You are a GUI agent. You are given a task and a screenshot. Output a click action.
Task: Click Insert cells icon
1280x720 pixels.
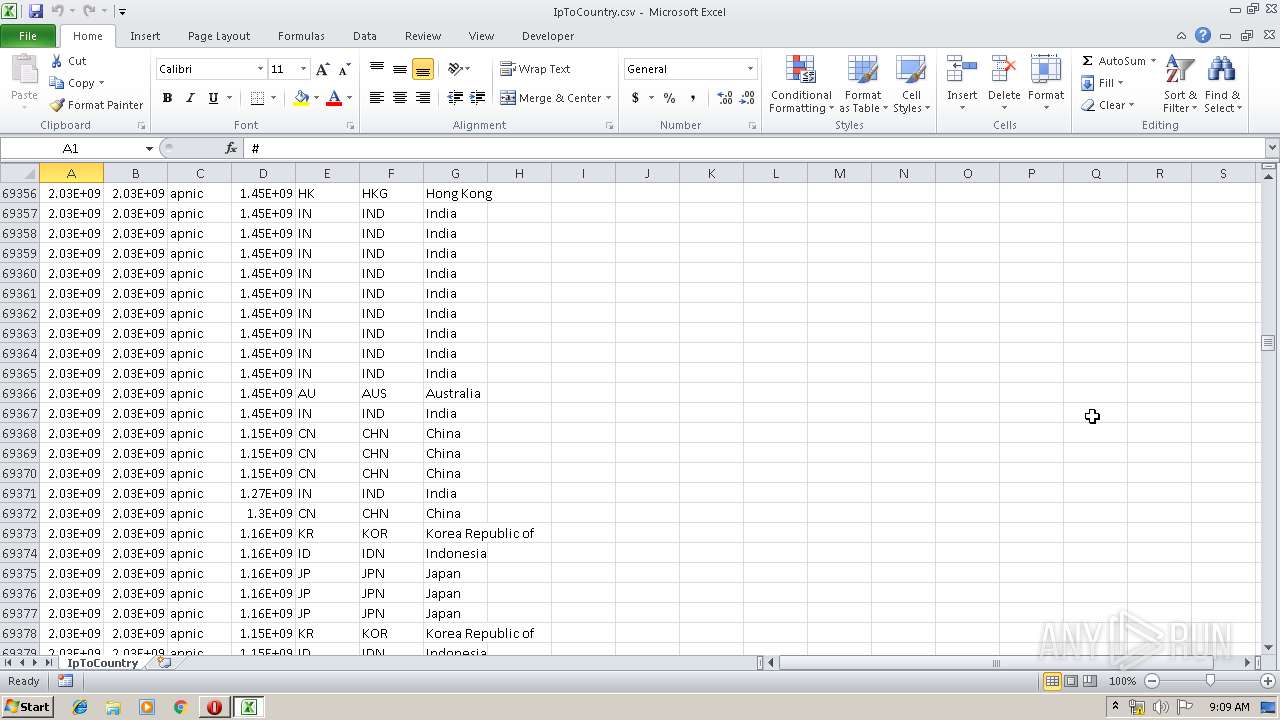(x=962, y=70)
